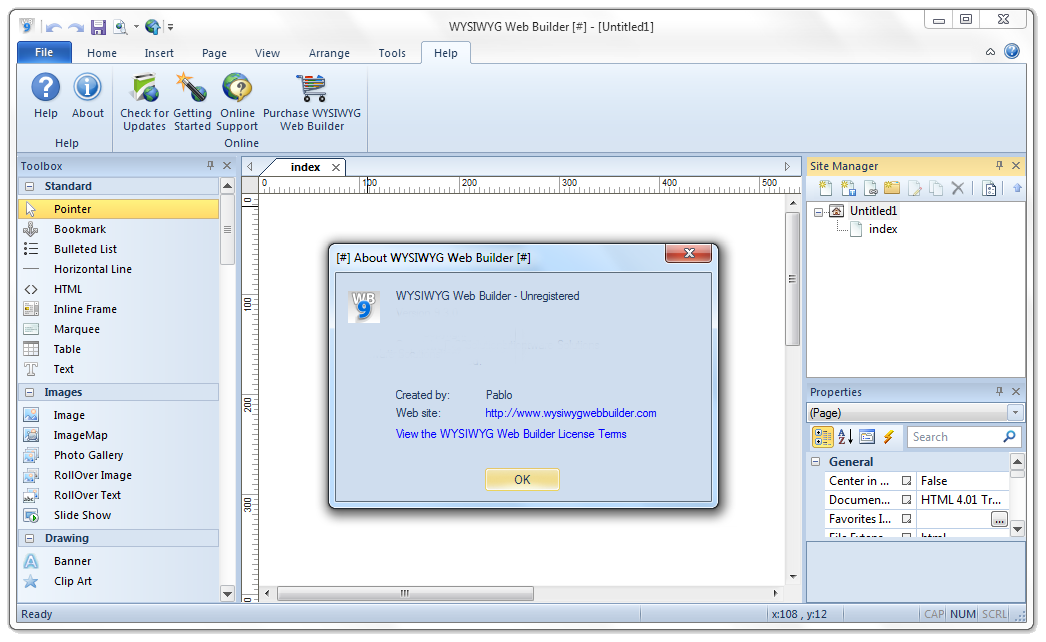Collapse the General properties category
The height and width of the screenshot is (642, 1046).
tap(815, 462)
